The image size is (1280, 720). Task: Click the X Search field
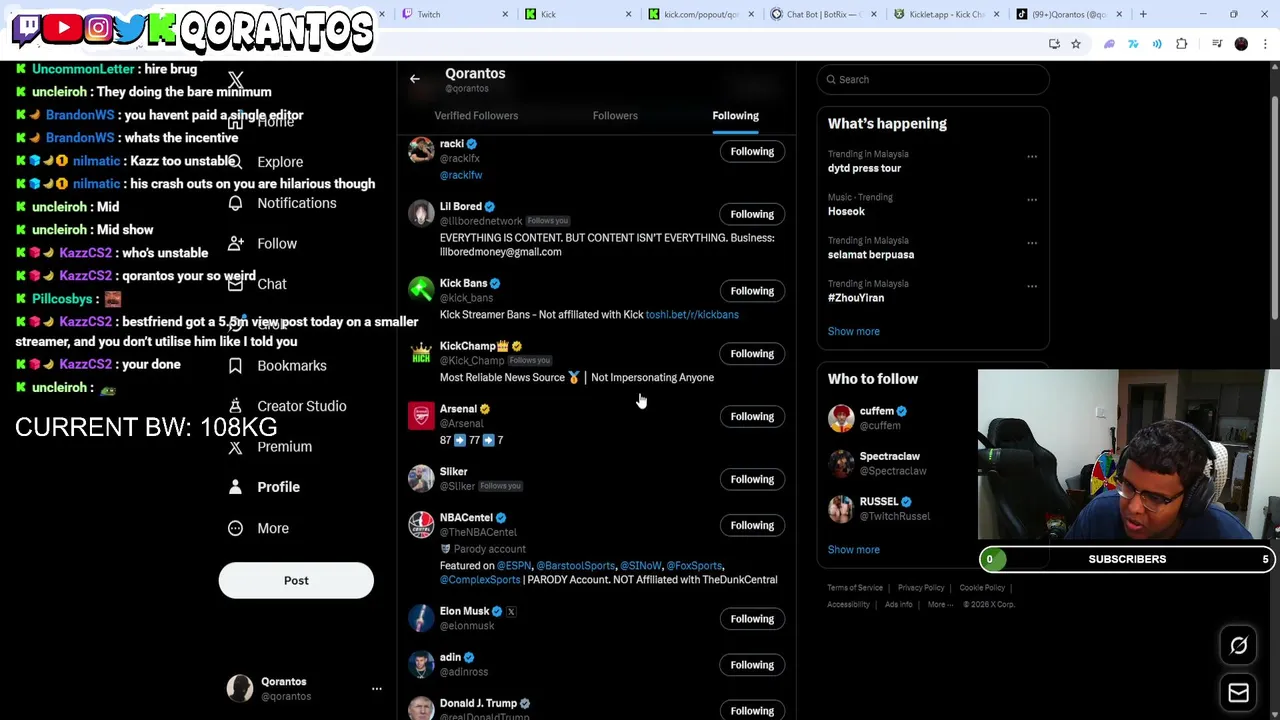[933, 79]
